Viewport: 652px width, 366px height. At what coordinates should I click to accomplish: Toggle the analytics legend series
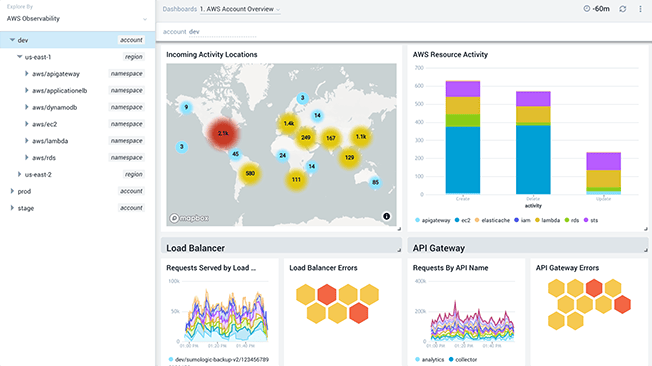pyautogui.click(x=430, y=359)
